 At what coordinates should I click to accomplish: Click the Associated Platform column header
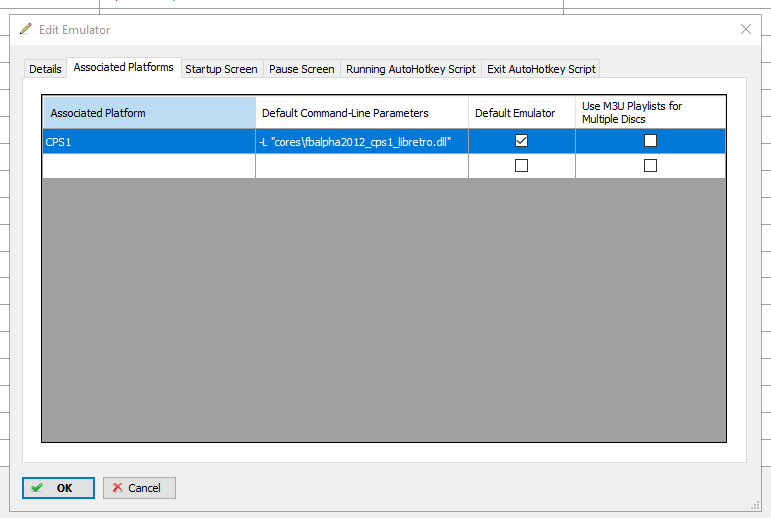149,113
